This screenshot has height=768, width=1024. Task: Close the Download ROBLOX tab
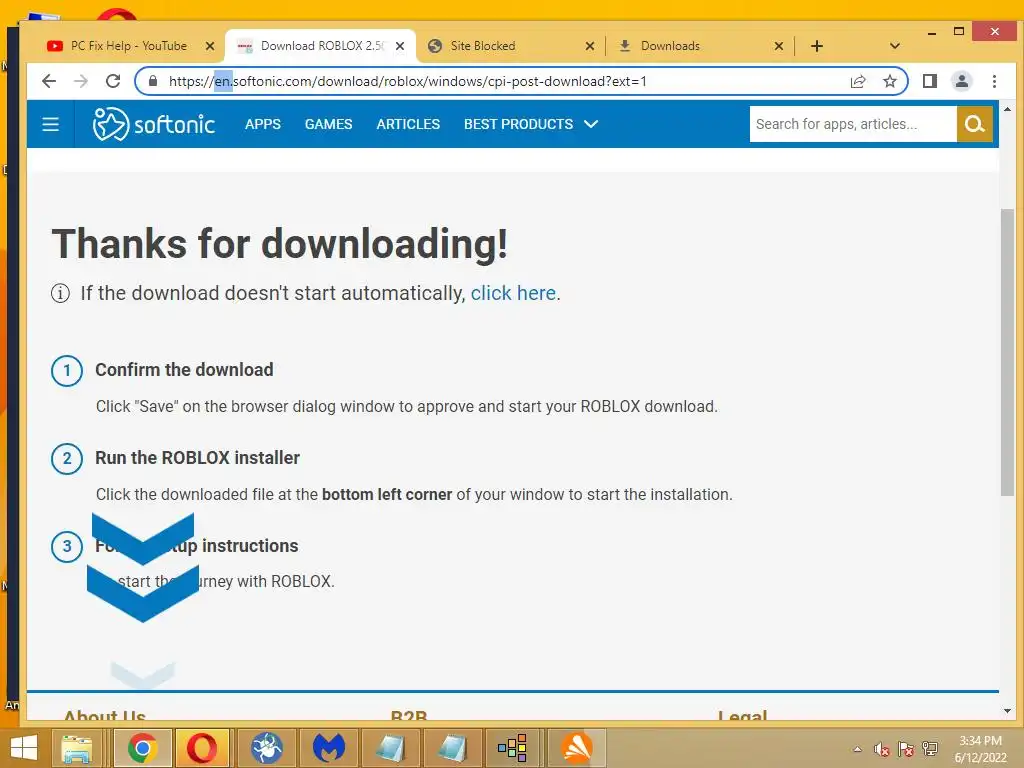400,46
